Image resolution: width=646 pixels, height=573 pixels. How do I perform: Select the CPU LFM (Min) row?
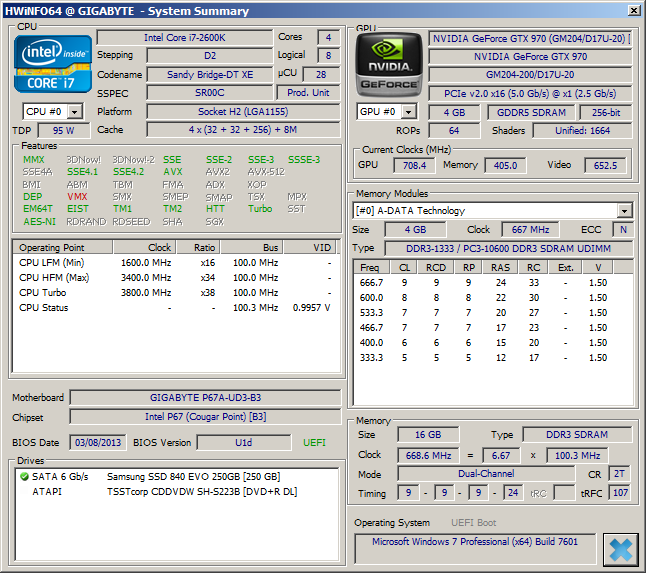click(x=176, y=263)
